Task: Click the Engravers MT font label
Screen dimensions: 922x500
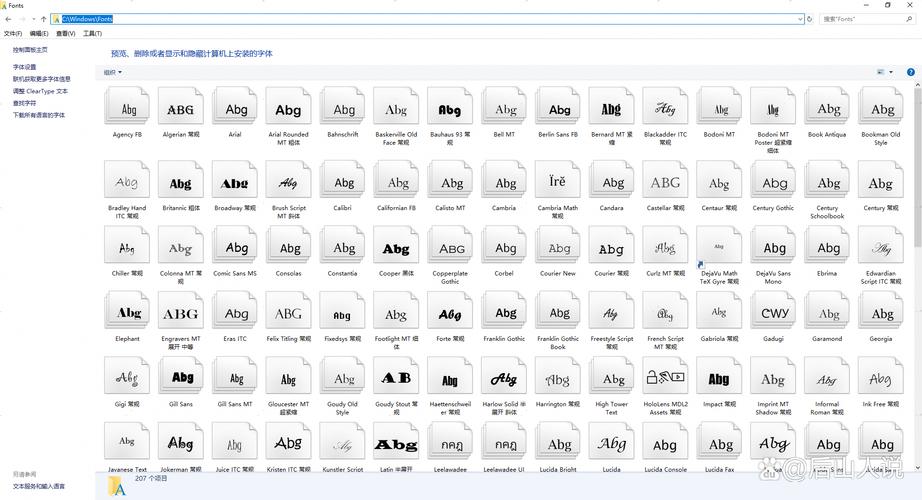Action: 181,343
